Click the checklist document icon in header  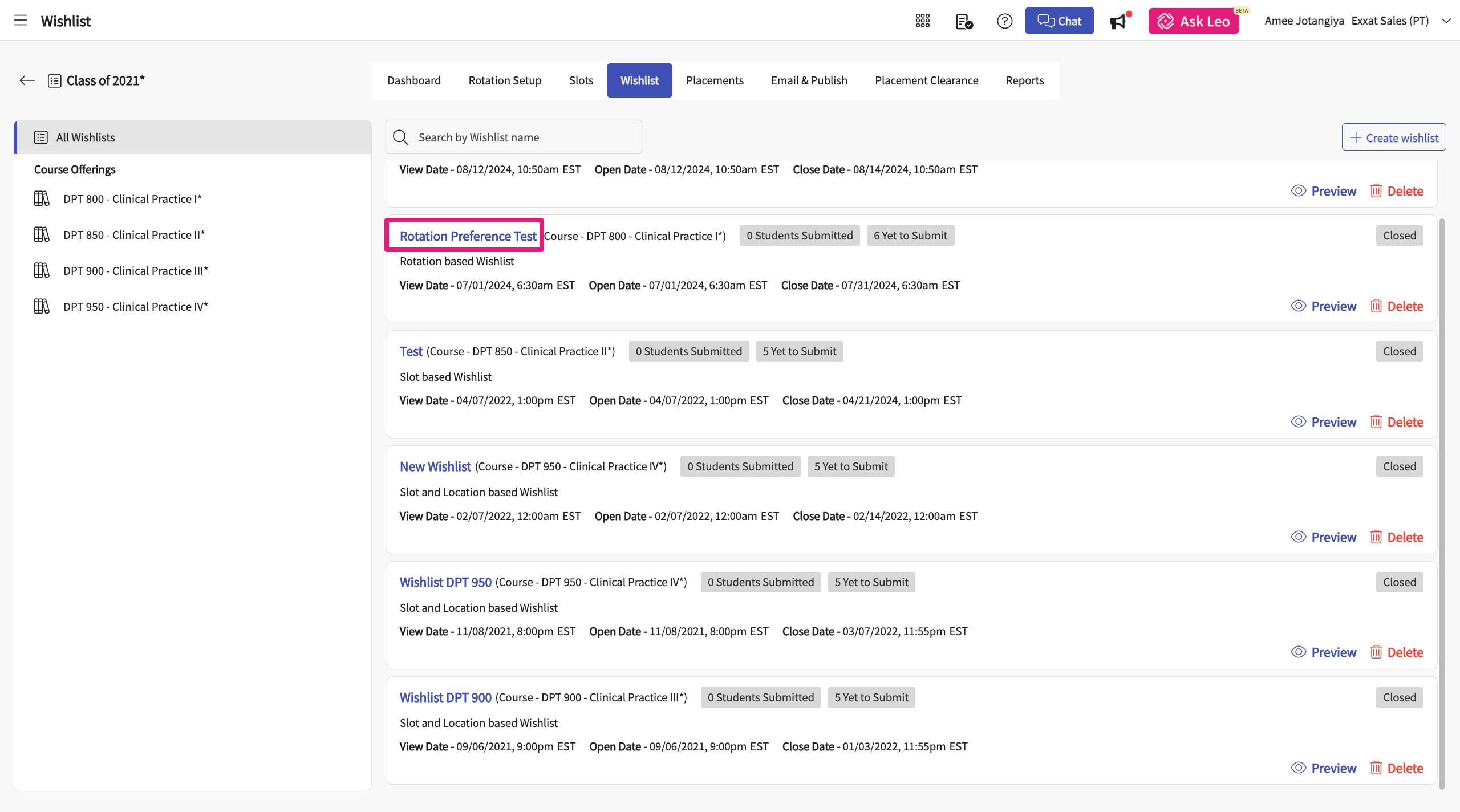[x=964, y=21]
